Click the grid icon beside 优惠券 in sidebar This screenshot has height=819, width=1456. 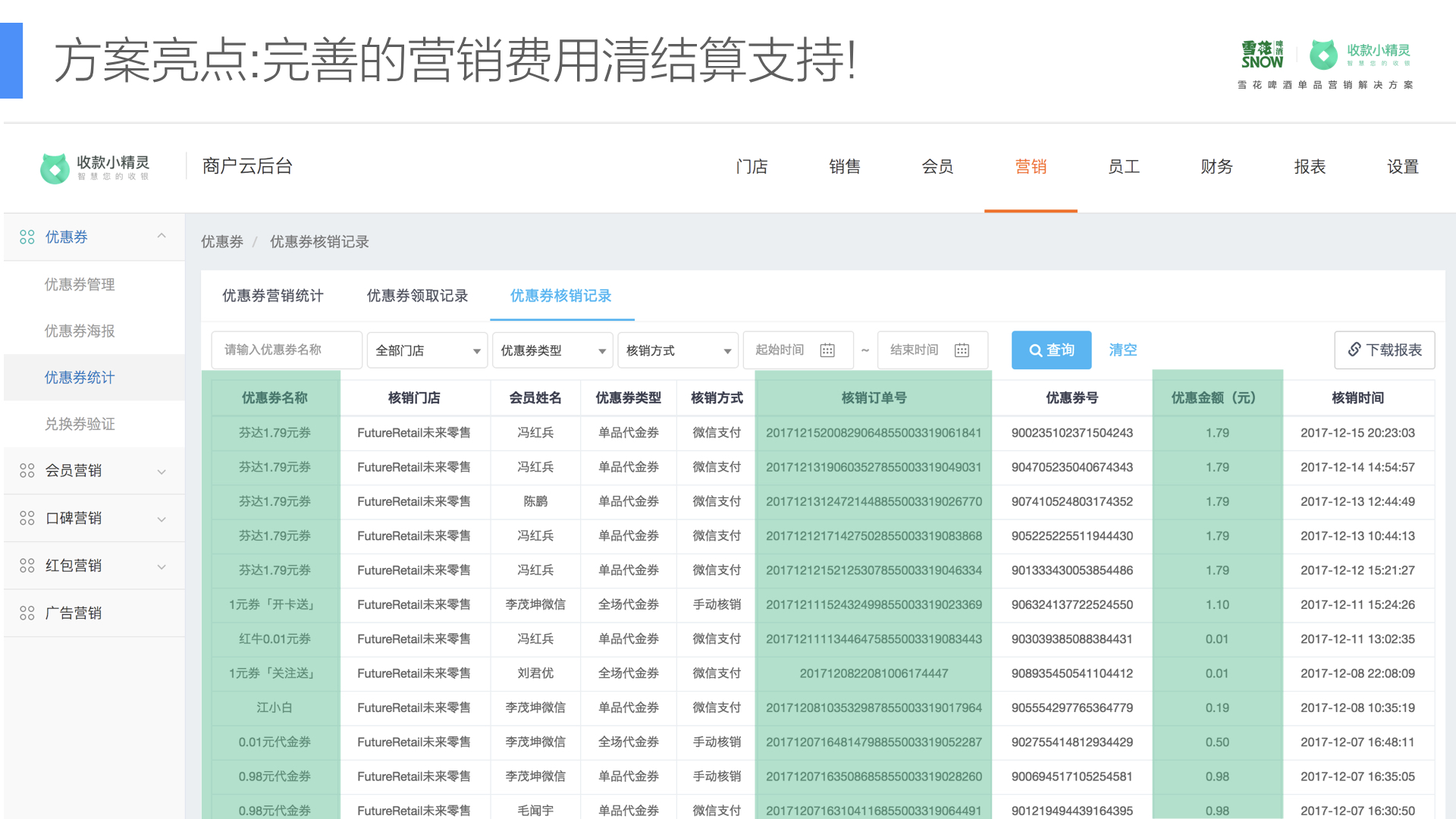click(27, 237)
